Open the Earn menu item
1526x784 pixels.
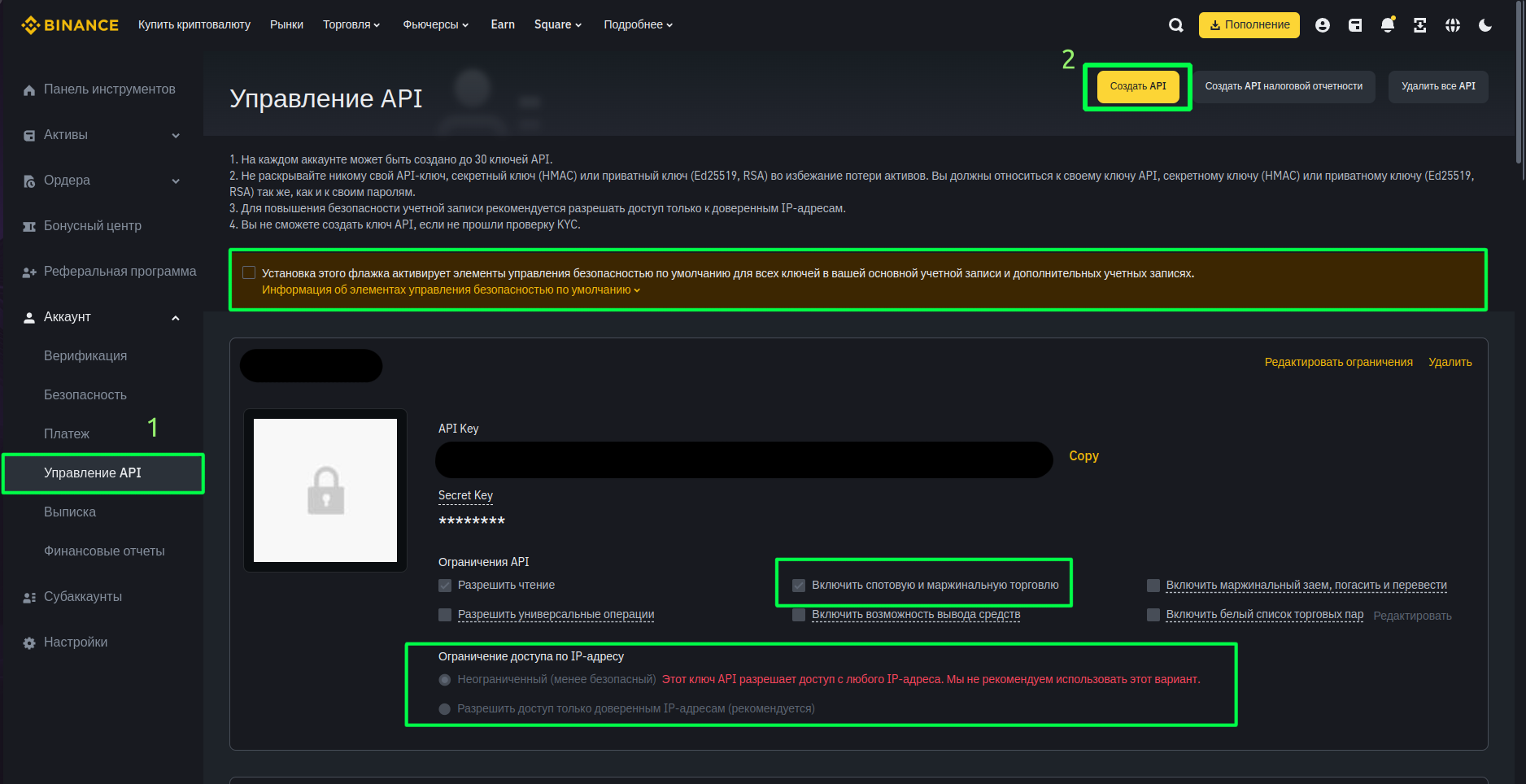503,25
